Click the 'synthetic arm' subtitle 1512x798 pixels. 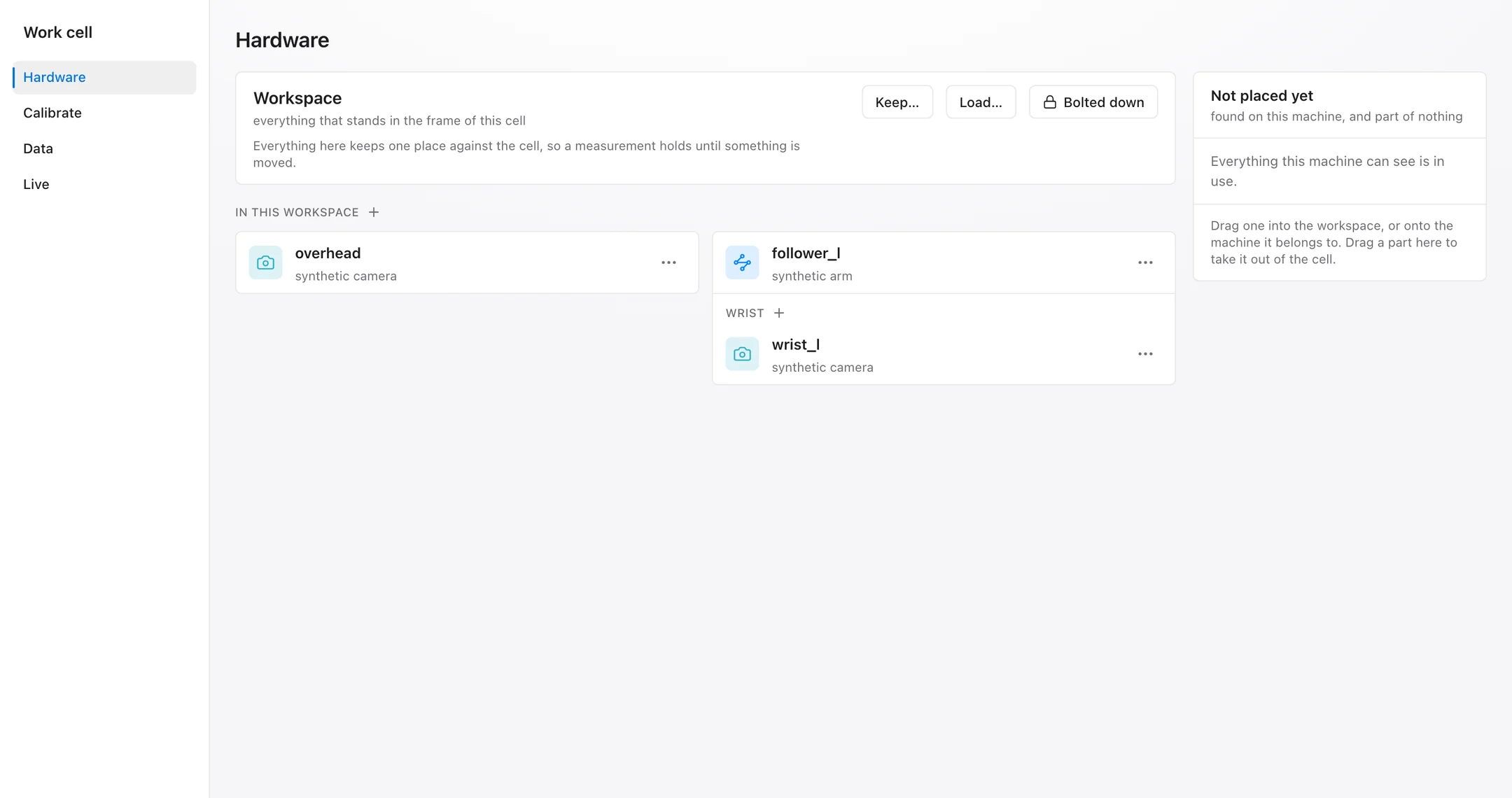pos(812,276)
